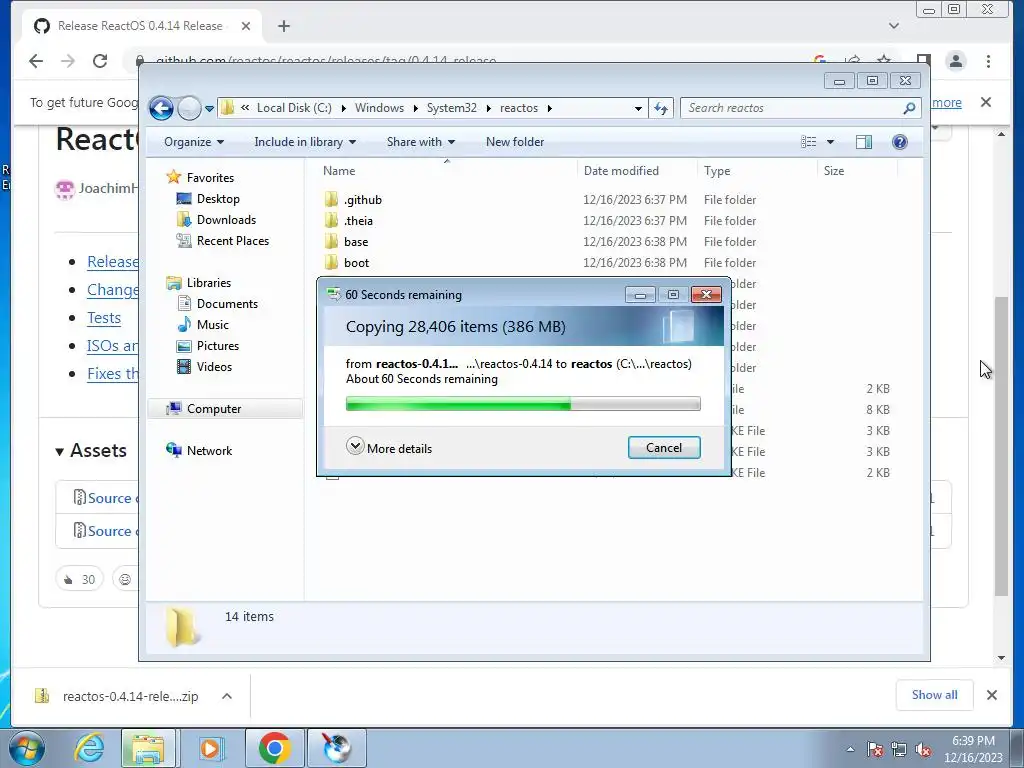Open the Share with menu
1024x768 pixels.
[x=421, y=142]
